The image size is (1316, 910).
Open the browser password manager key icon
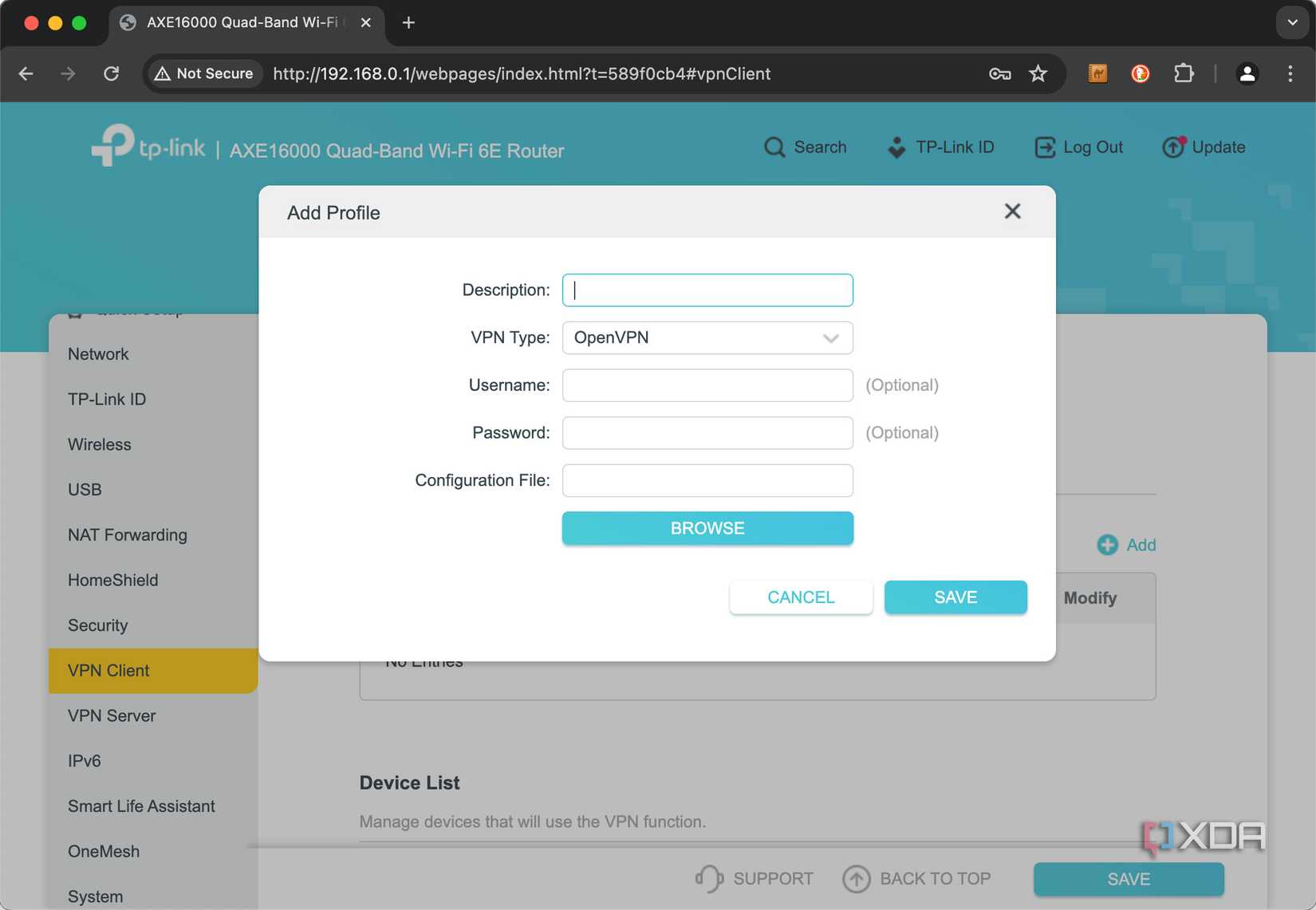pos(999,73)
